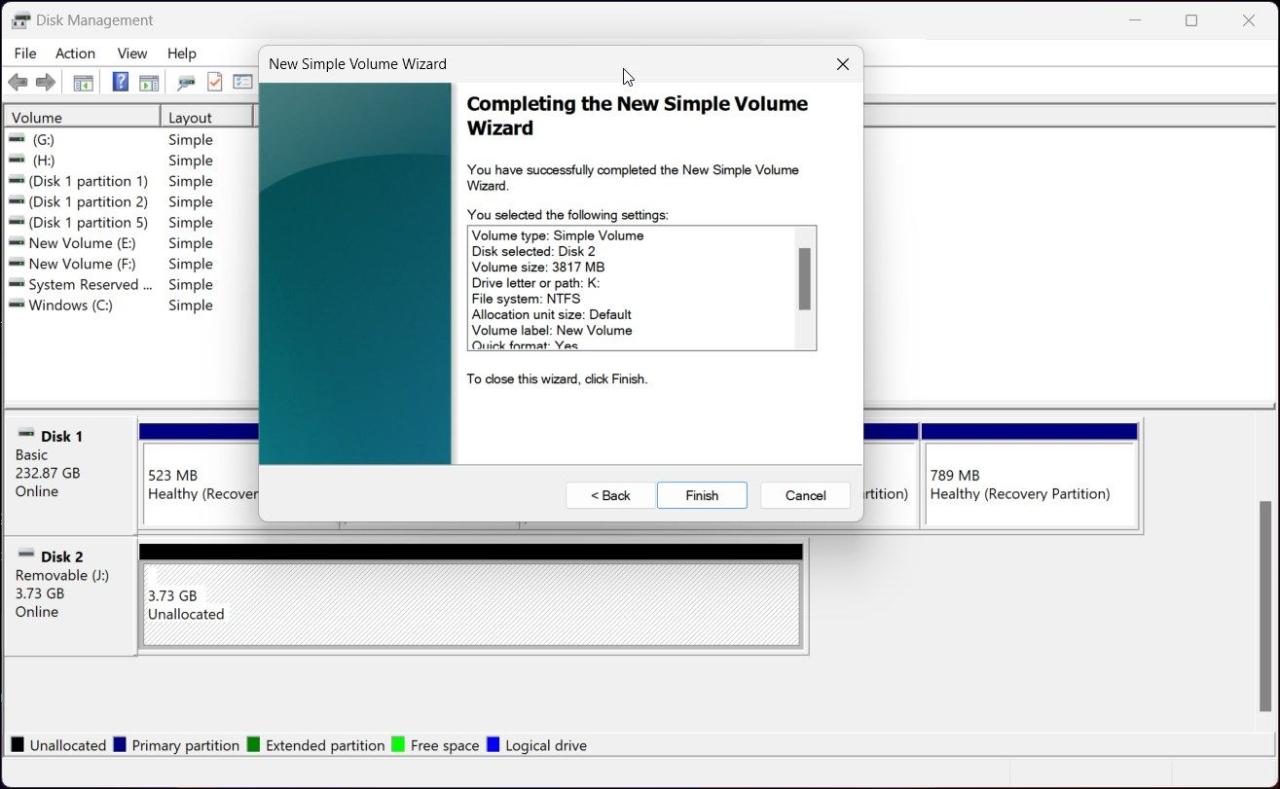Close the New Simple Volume Wizard dialog

pos(842,64)
